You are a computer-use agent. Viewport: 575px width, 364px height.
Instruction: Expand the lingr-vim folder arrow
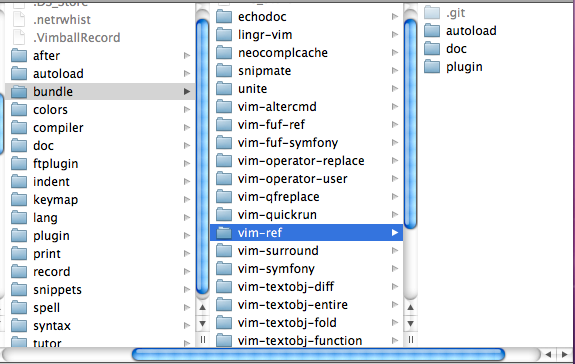[x=395, y=34]
